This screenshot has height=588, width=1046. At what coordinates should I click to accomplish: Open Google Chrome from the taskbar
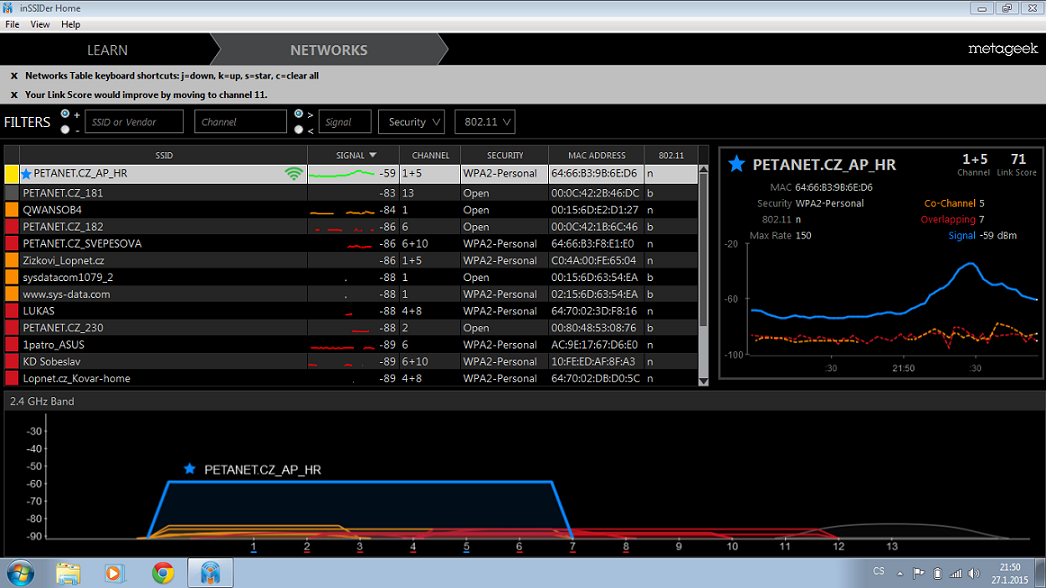point(163,573)
